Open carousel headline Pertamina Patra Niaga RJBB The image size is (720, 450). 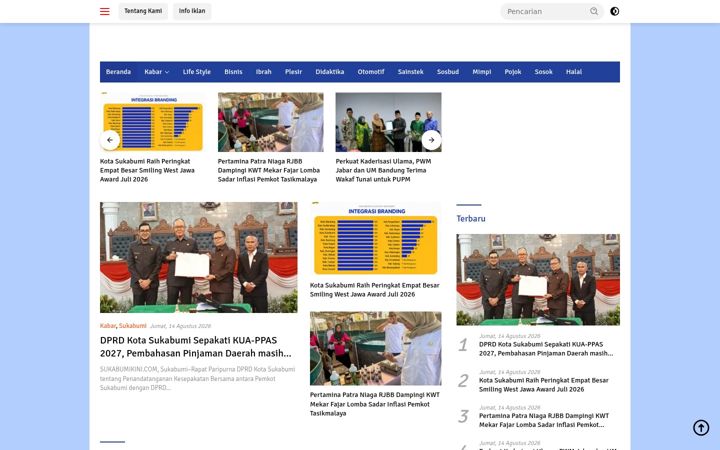269,170
